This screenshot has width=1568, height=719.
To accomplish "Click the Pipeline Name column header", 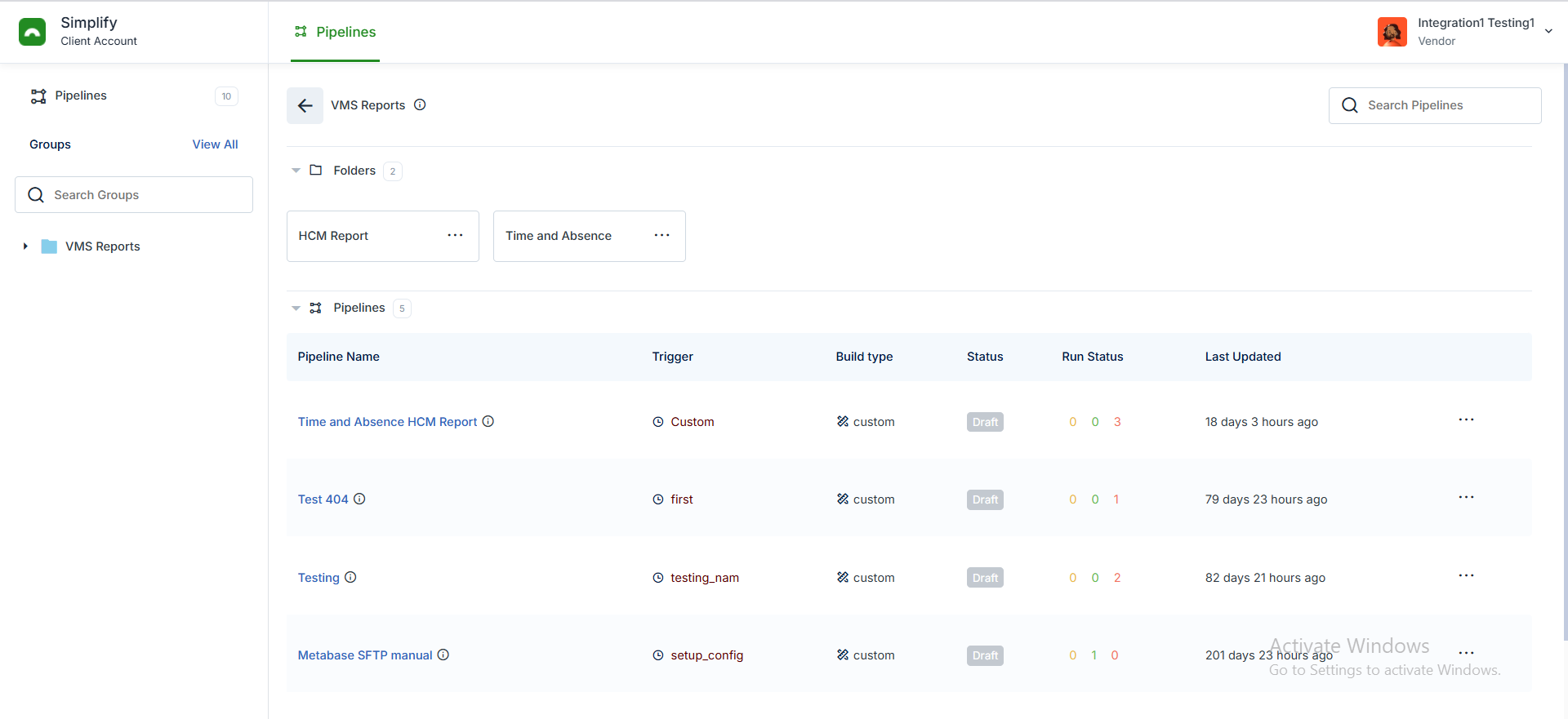I will pyautogui.click(x=338, y=357).
